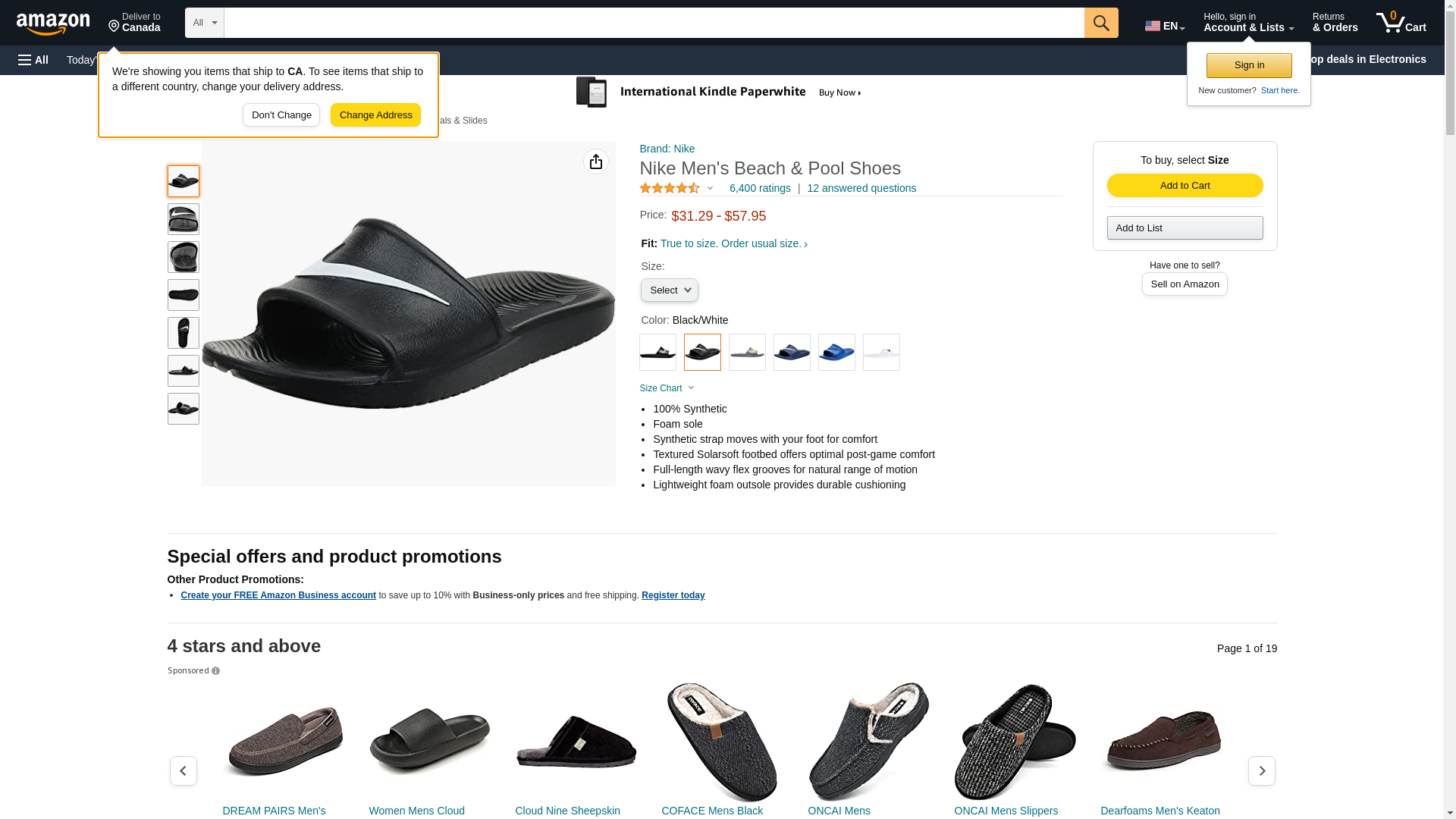
Task: Open the EN language selector
Action: 1164,26
